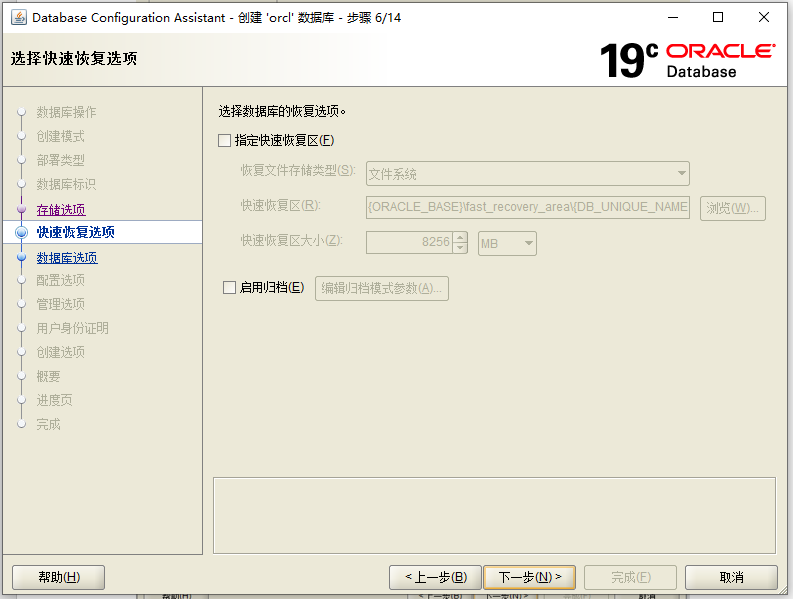
Task: Click the 配置选项 step in sidebar
Action: 60,280
